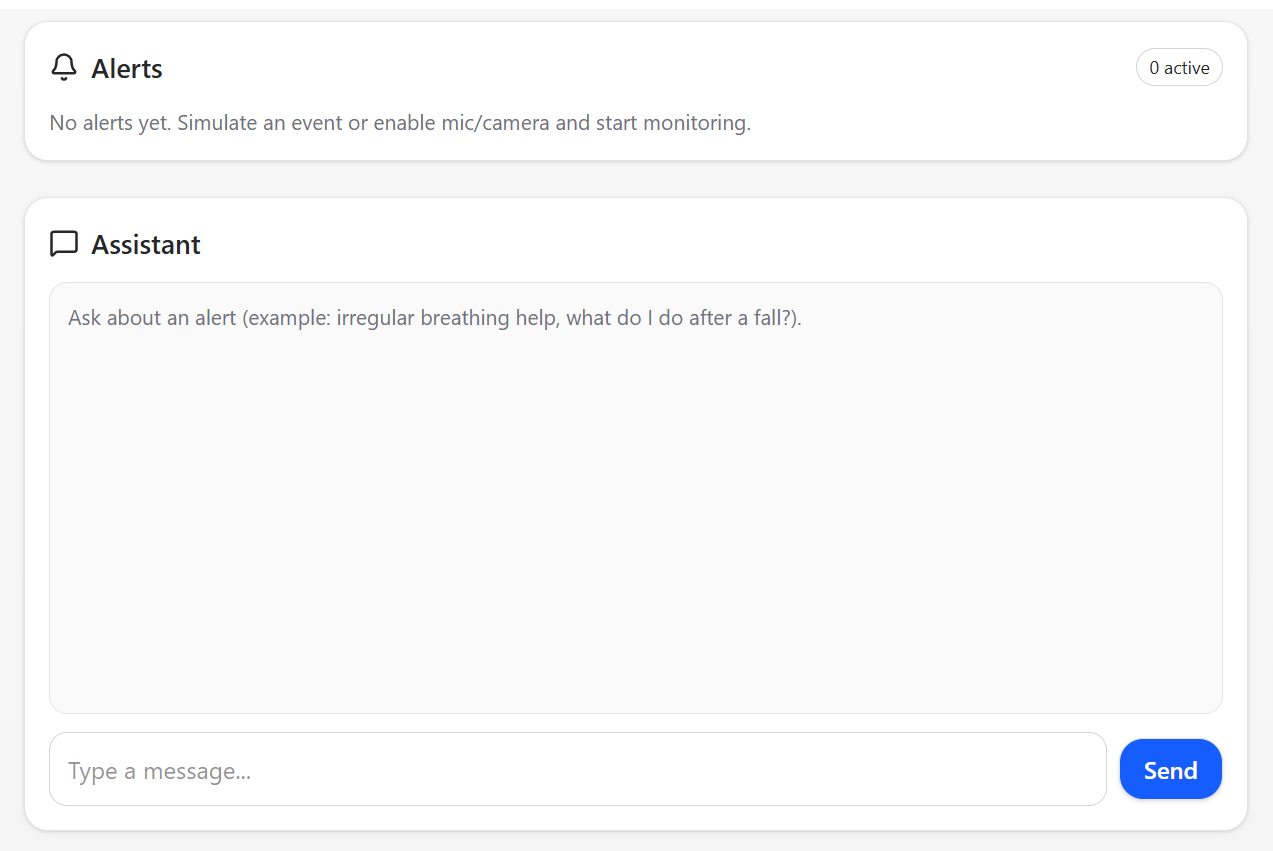The image size is (1273, 851).
Task: Click the Alerts heading text
Action: (x=127, y=69)
